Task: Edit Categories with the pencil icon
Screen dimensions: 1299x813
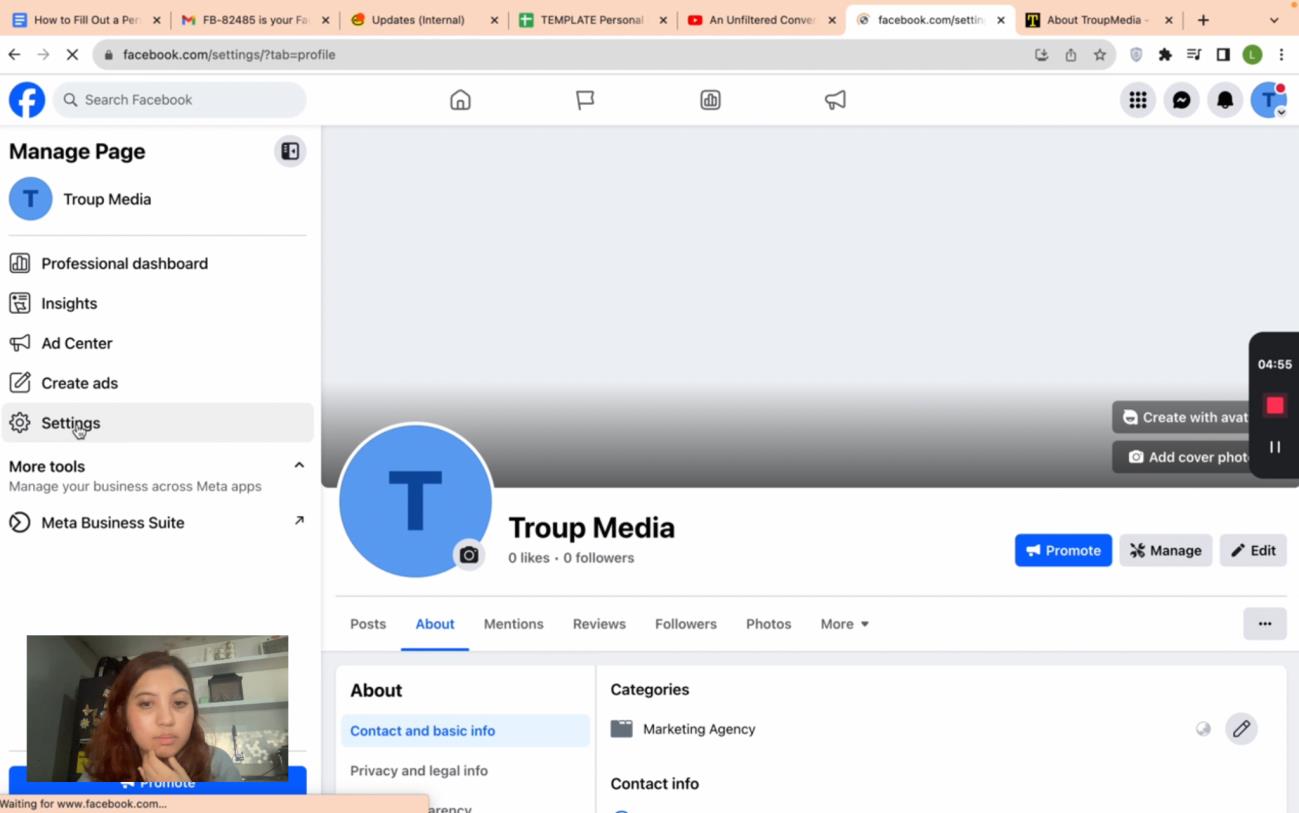Action: pos(1241,729)
